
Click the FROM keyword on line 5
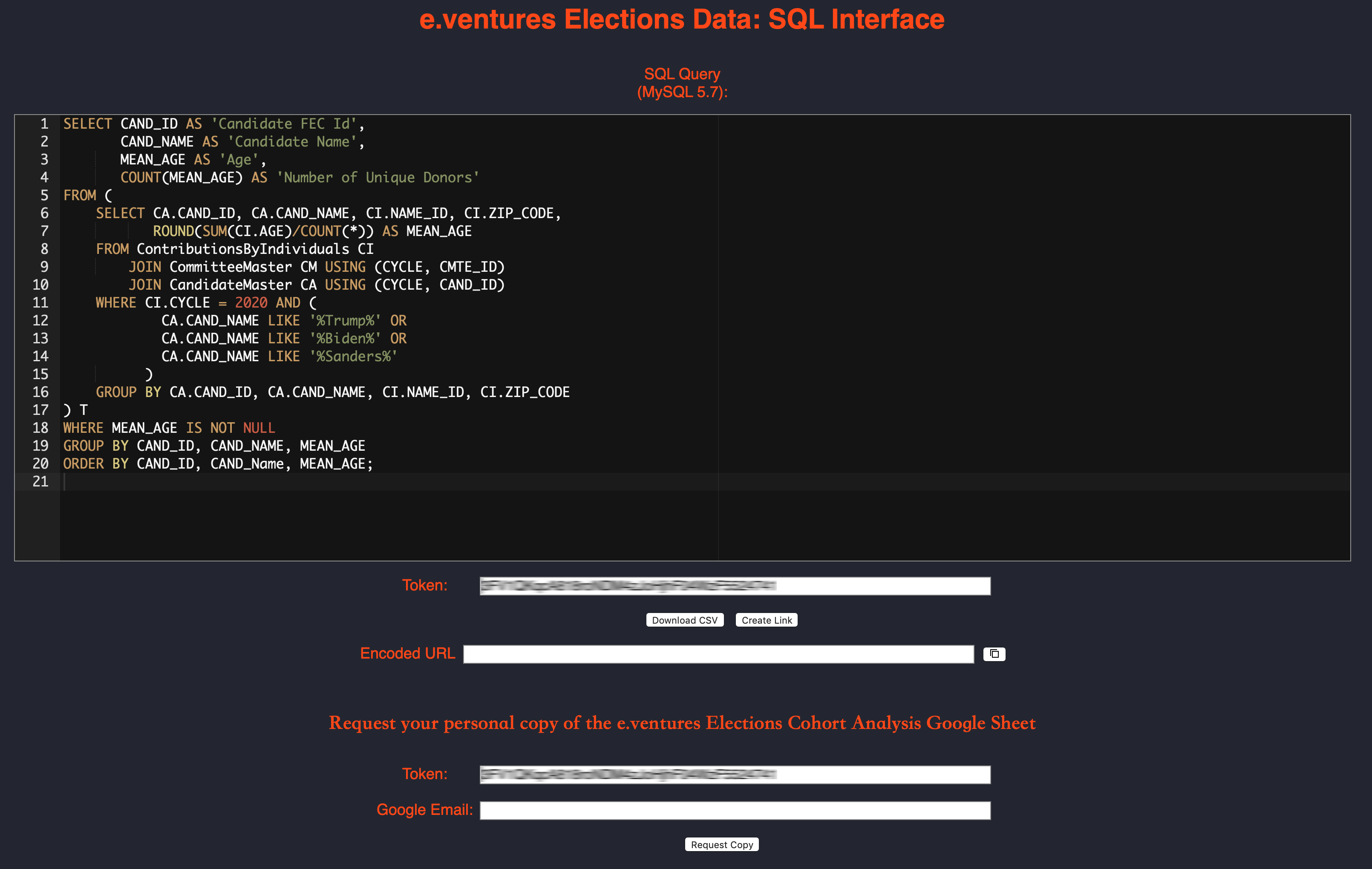[80, 196]
